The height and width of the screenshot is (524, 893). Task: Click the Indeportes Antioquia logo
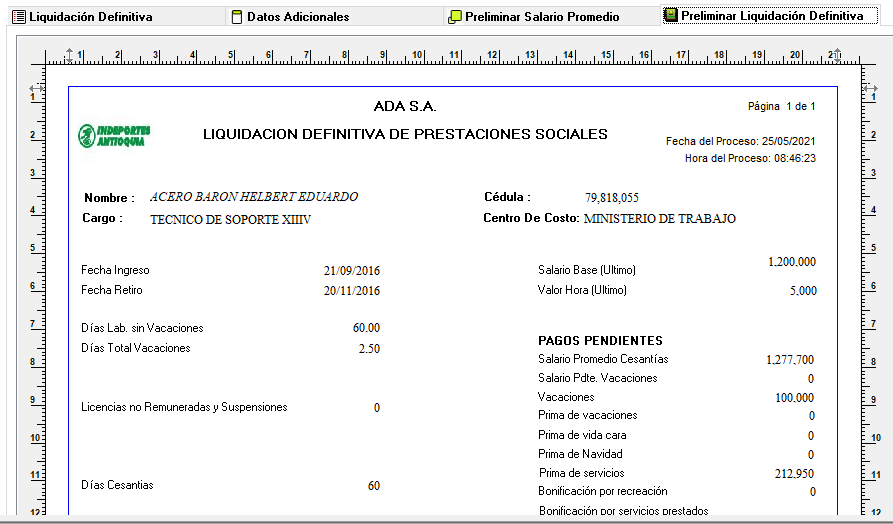pos(115,136)
